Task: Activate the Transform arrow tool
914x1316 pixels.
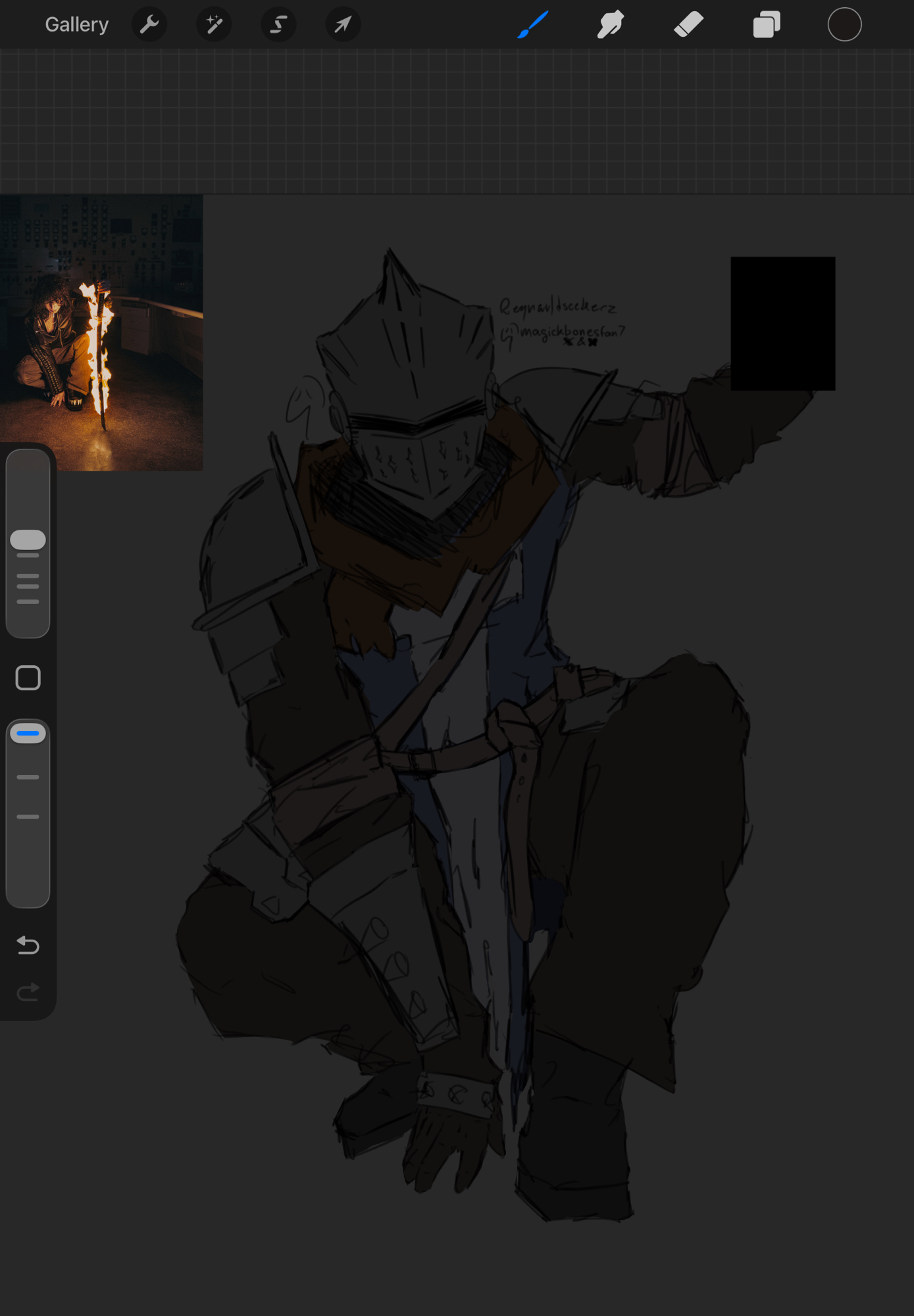Action: [343, 25]
